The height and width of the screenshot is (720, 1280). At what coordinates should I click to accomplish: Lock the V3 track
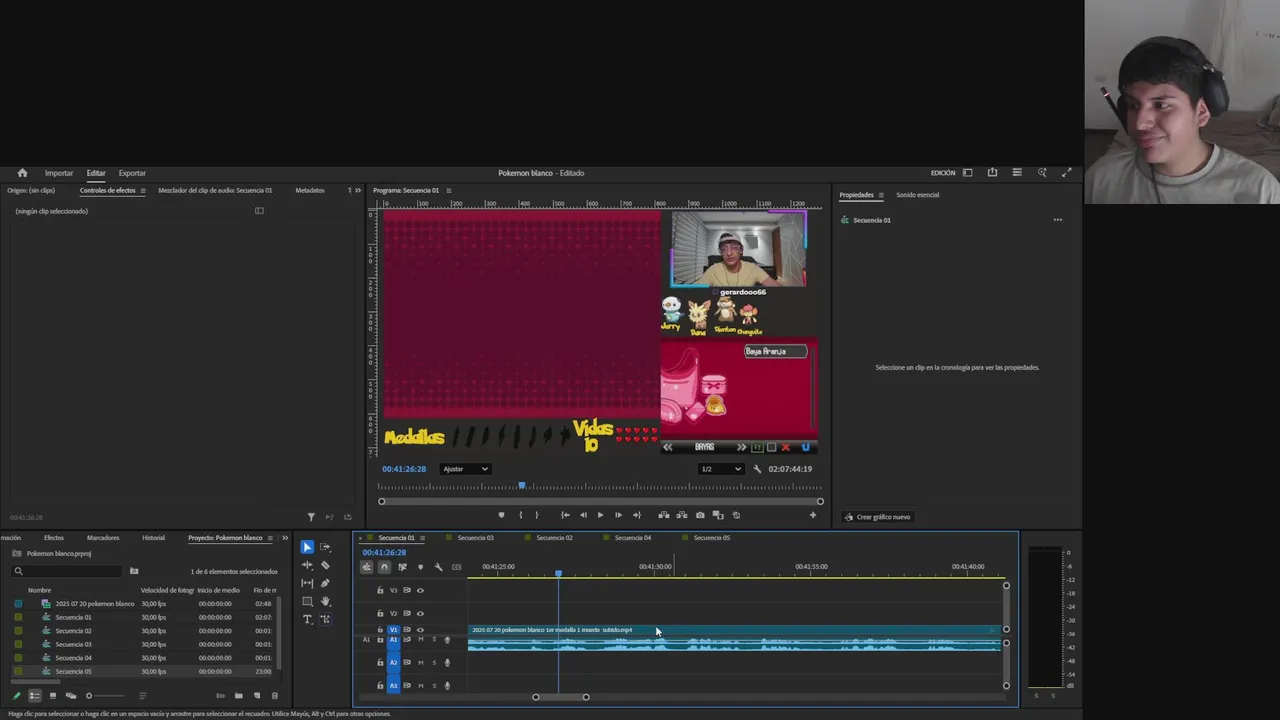(380, 590)
